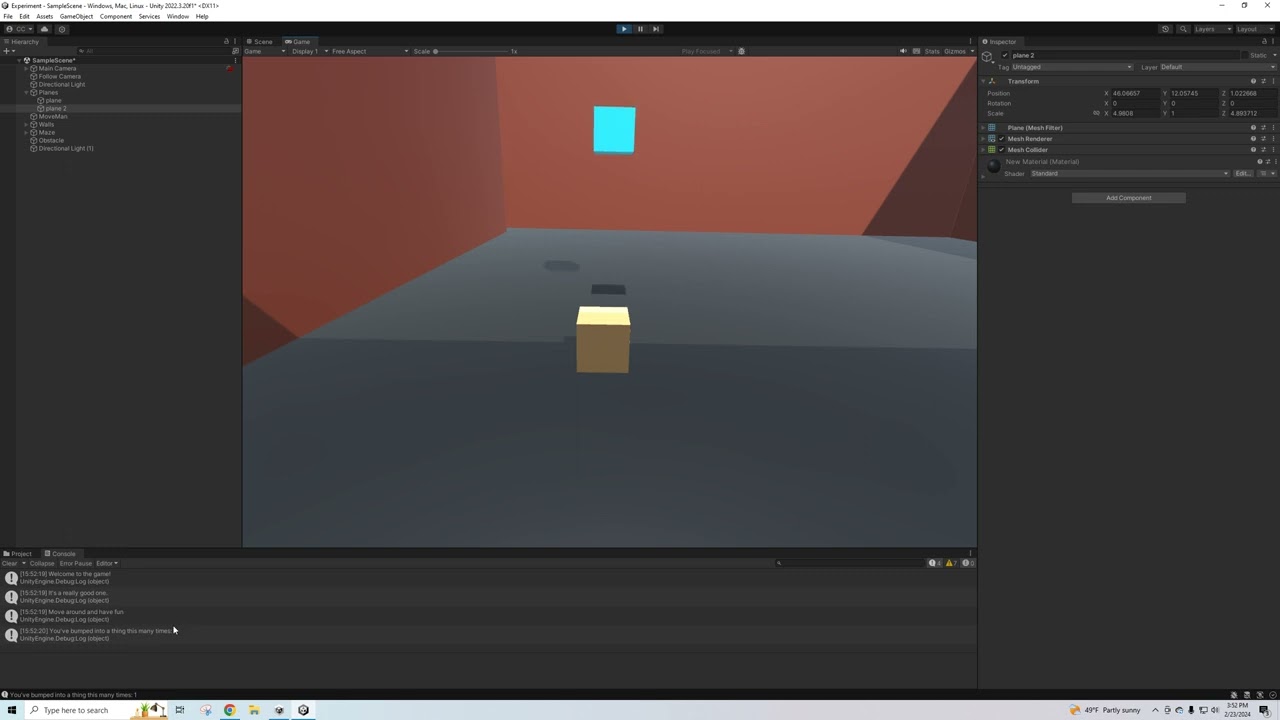The width and height of the screenshot is (1280, 720).
Task: Click the New Material preview sphere
Action: (x=993, y=167)
